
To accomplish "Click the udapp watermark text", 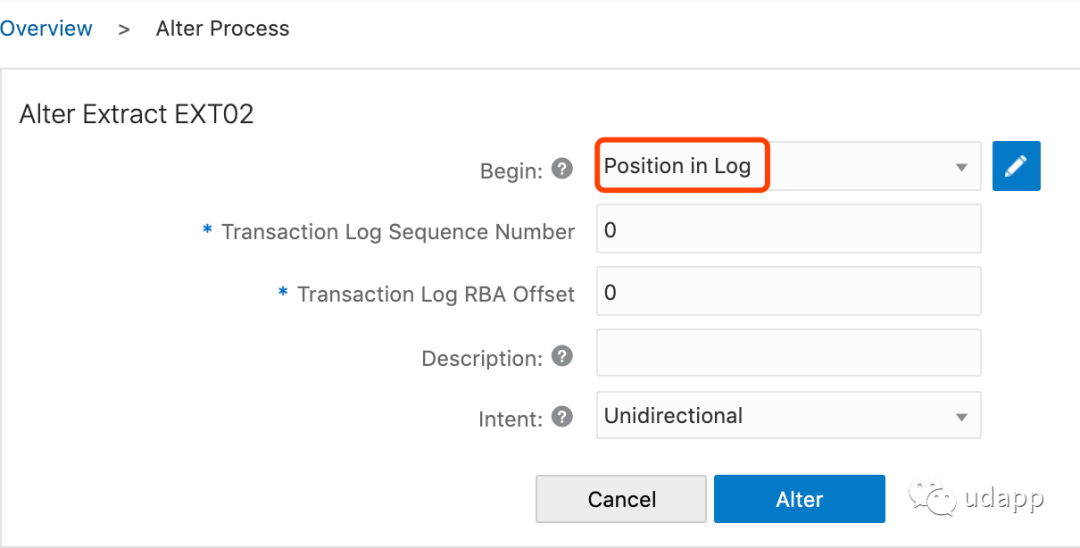I will (x=1004, y=498).
